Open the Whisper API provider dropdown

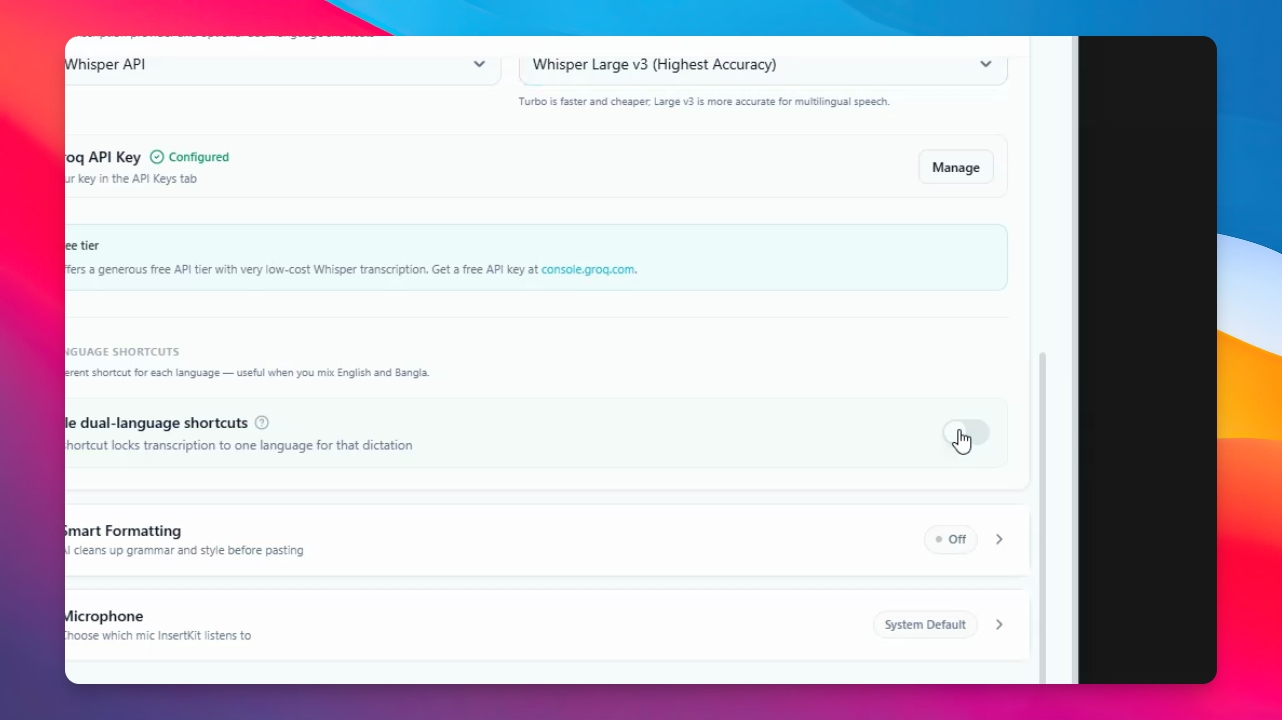tap(282, 65)
